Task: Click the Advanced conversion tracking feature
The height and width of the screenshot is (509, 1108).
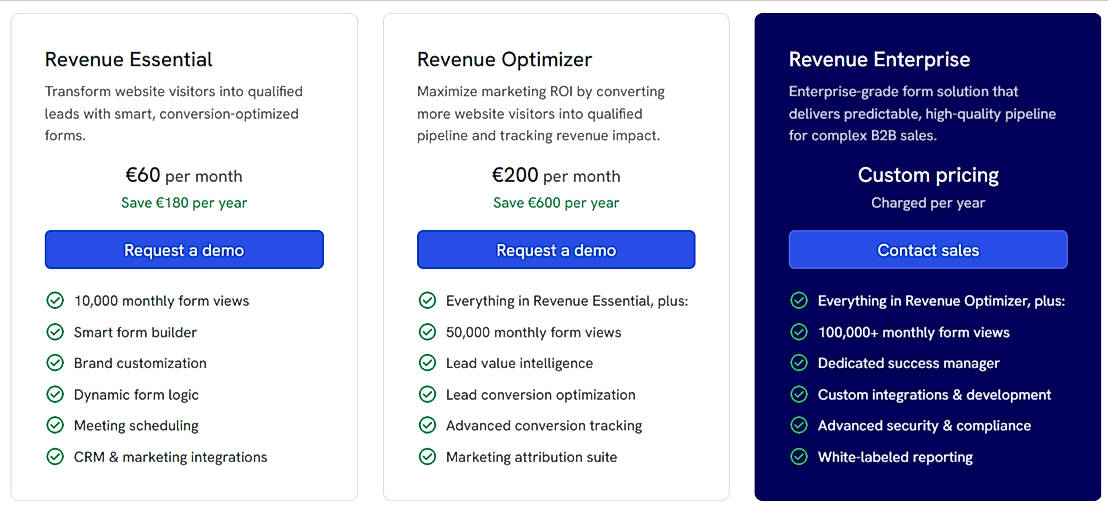Action: pyautogui.click(x=544, y=426)
